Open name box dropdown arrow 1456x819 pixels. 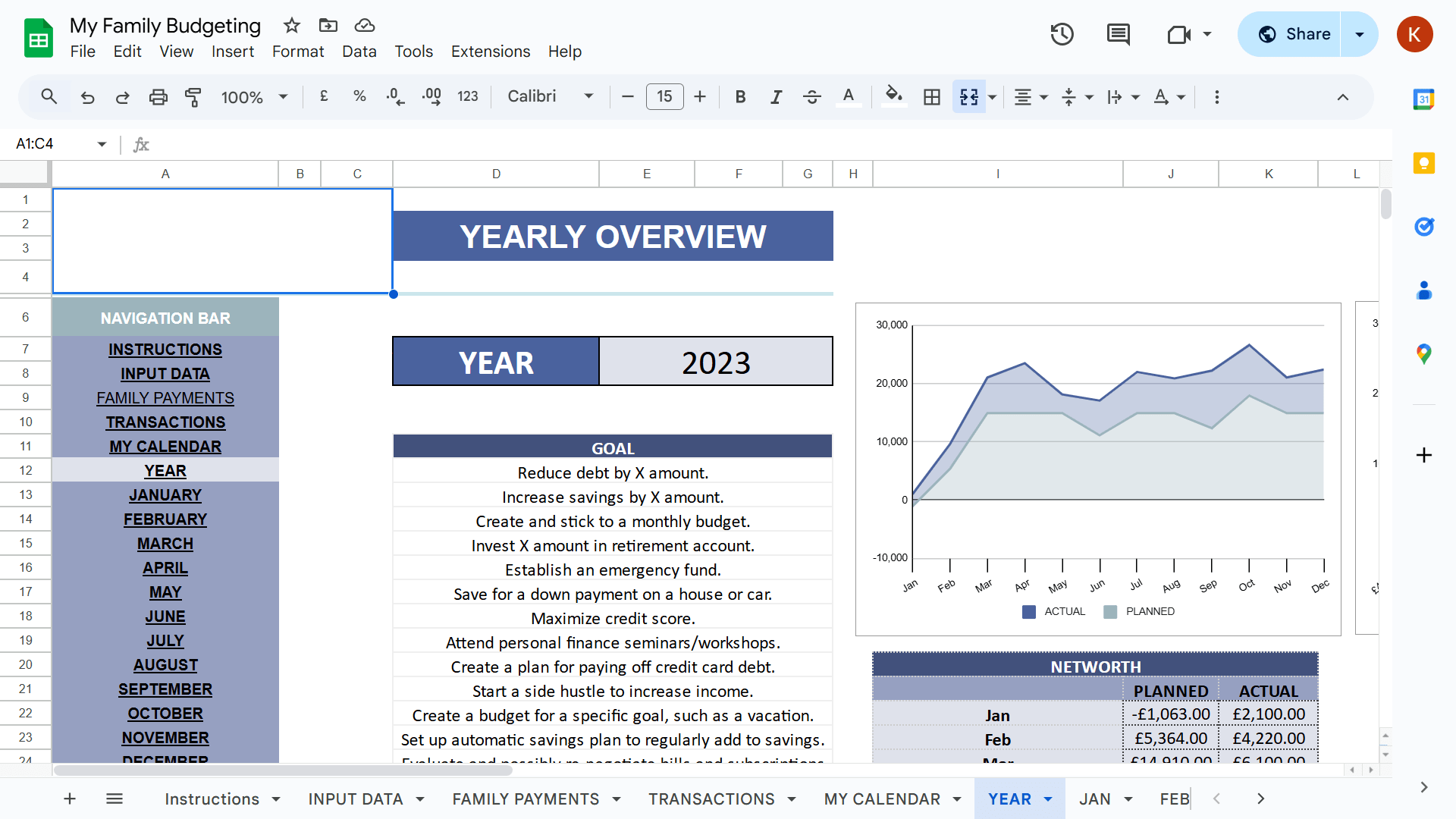pos(102,144)
